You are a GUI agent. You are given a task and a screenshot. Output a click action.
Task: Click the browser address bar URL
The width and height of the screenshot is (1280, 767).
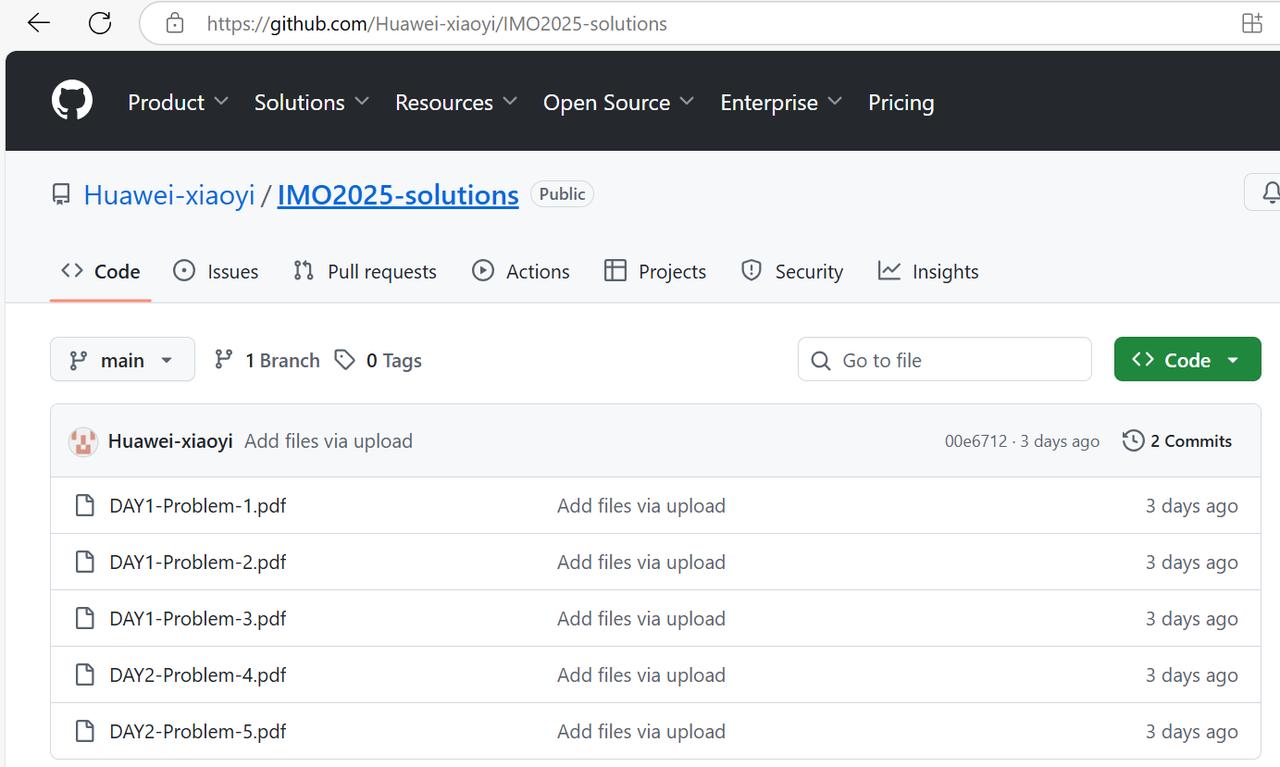(437, 23)
